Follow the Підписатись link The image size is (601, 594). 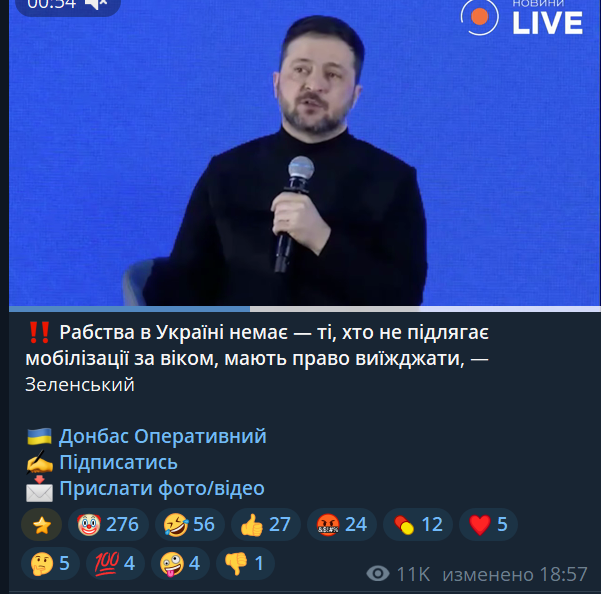coord(118,462)
